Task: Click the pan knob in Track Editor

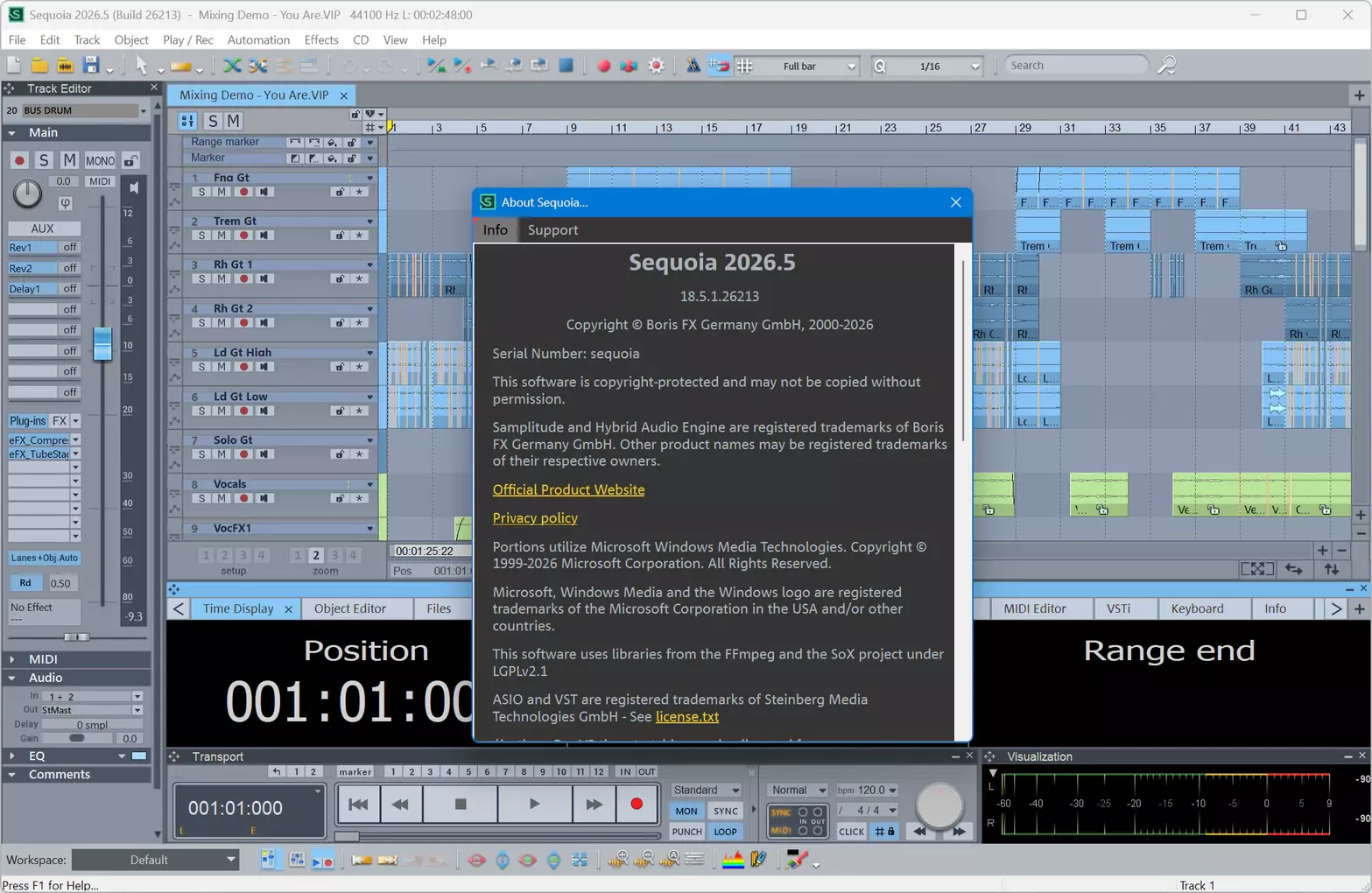Action: [27, 193]
